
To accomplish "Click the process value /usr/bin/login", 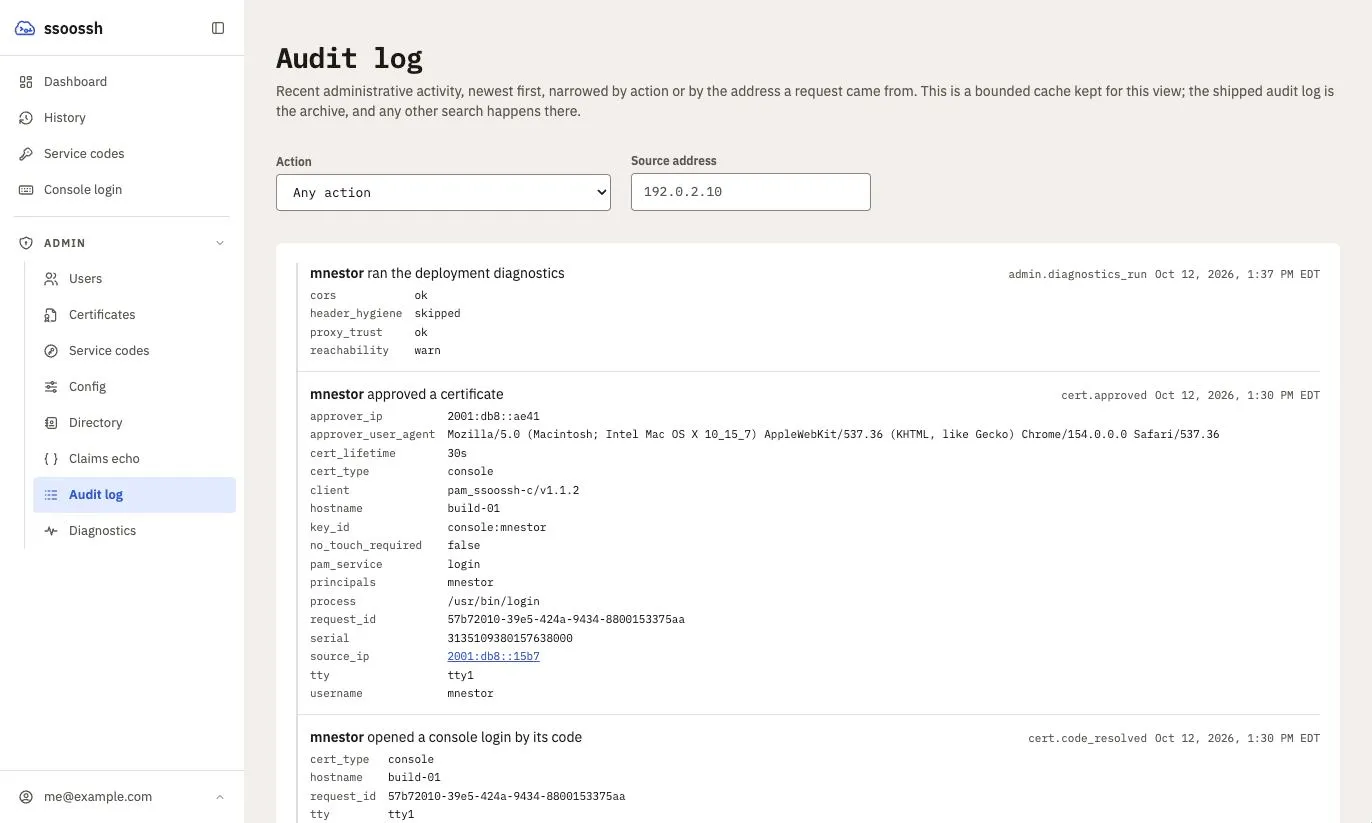I will tap(493, 601).
